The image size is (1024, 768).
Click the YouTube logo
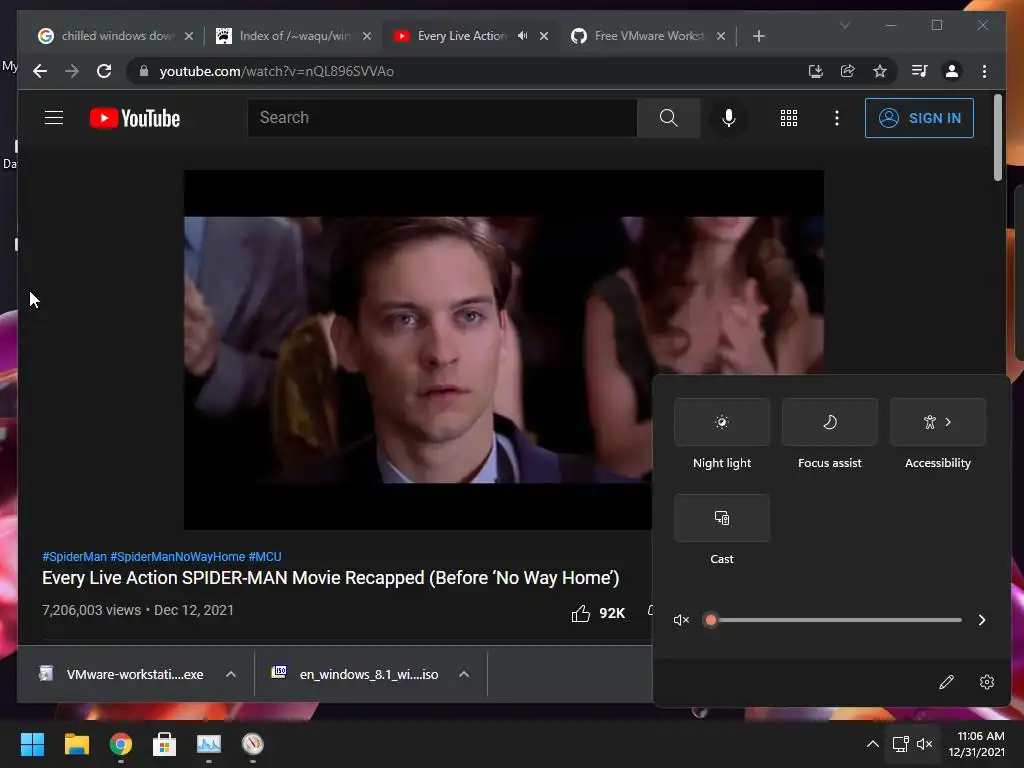[135, 118]
